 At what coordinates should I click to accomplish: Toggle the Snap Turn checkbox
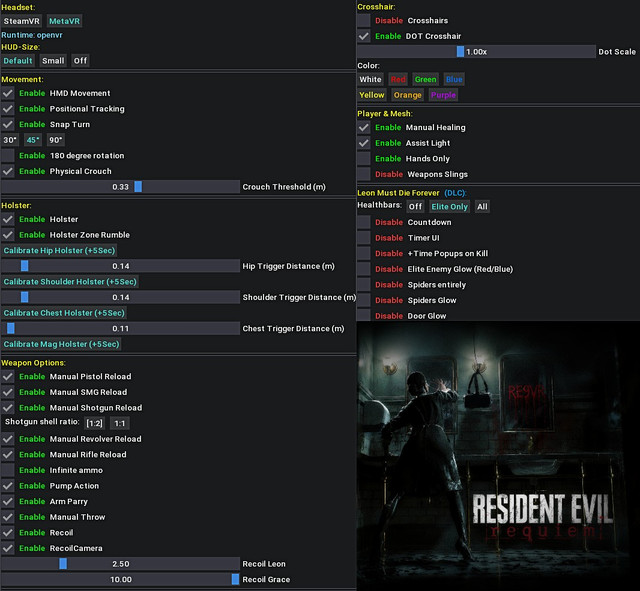tap(8, 124)
